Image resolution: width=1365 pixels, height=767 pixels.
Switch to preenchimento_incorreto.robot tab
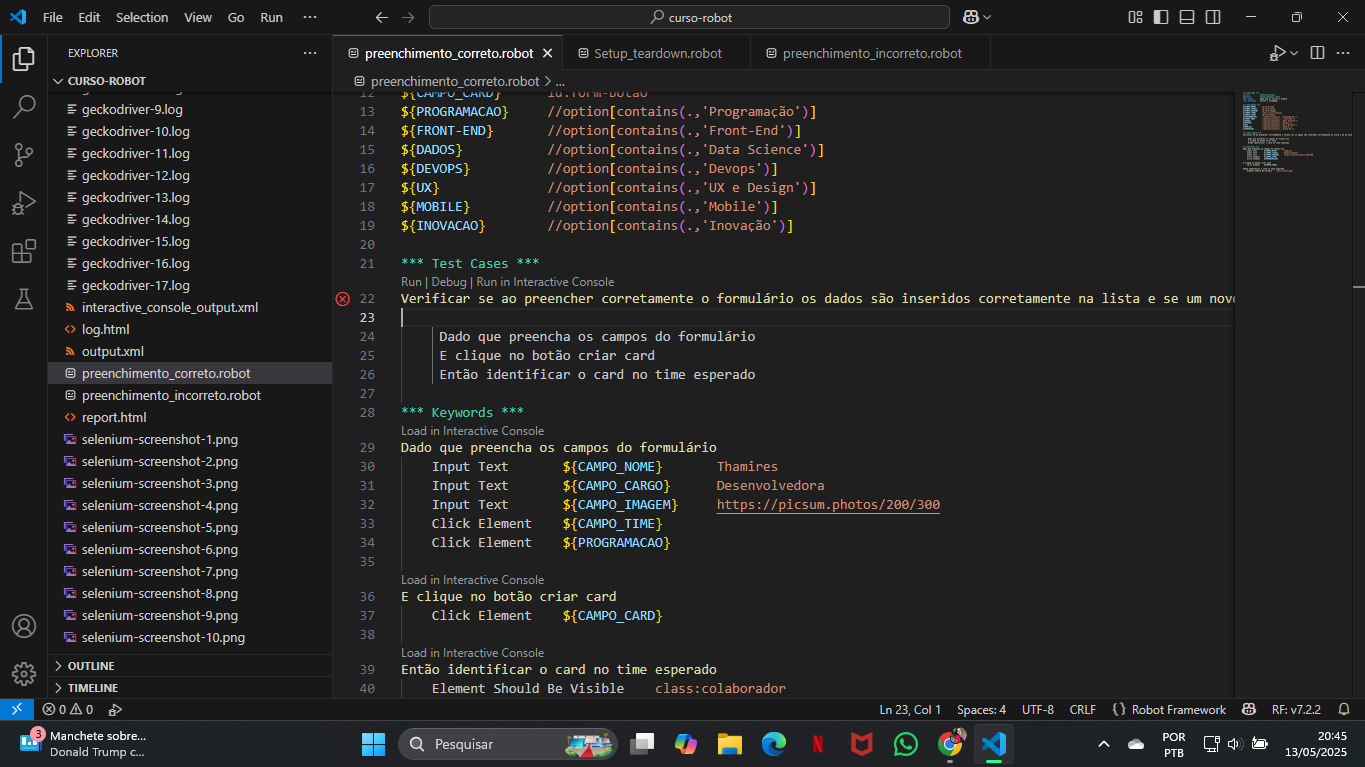click(872, 53)
